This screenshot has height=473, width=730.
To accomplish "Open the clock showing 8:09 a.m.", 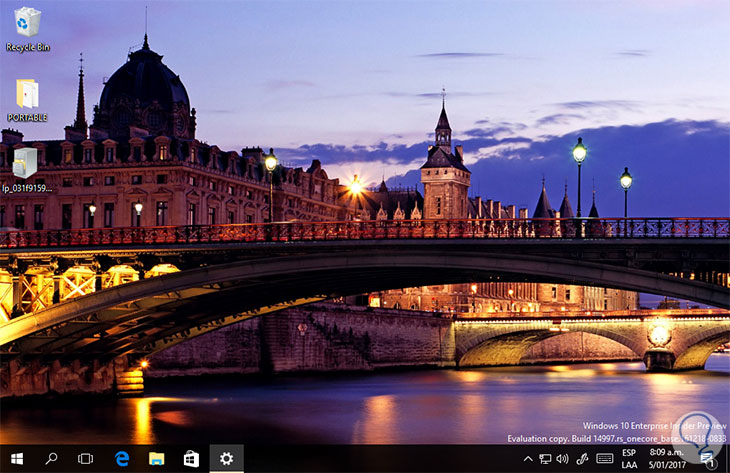I will 667,459.
